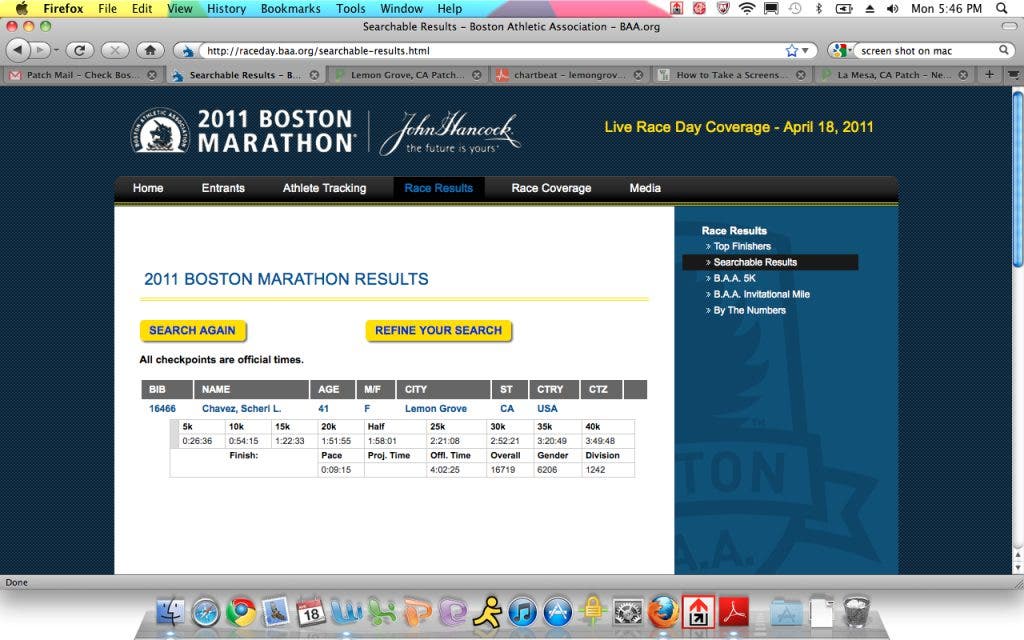This screenshot has width=1024, height=640.
Task: Open the Bluetooth menu bar icon
Action: (818, 8)
